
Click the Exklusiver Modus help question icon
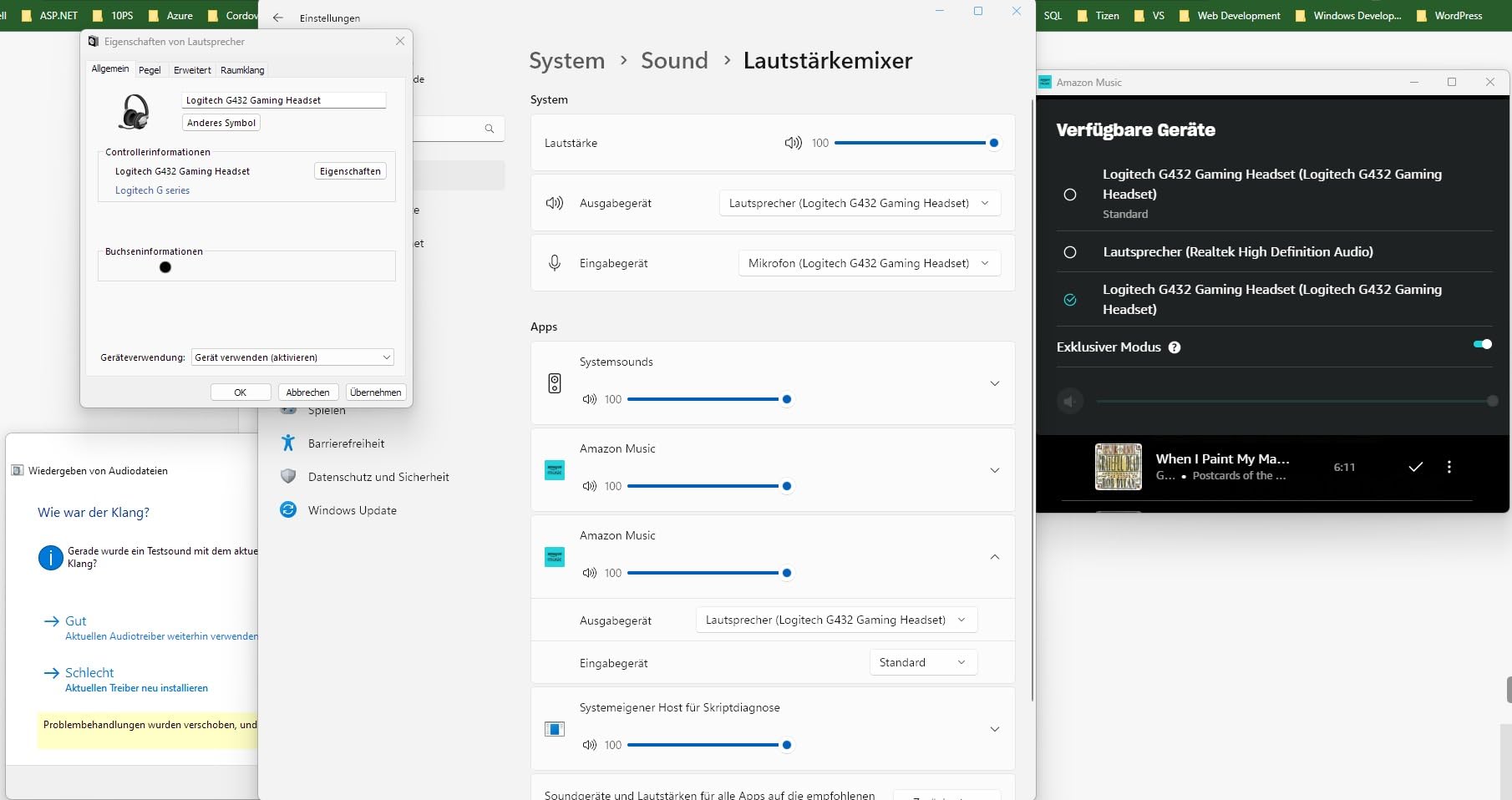pos(1175,347)
